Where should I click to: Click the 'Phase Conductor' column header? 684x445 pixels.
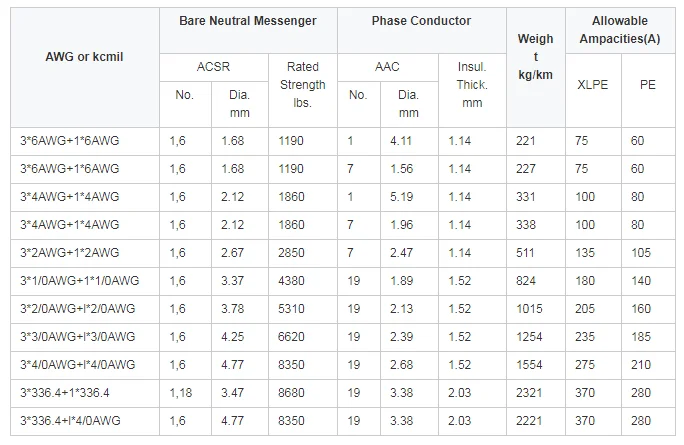coord(421,21)
